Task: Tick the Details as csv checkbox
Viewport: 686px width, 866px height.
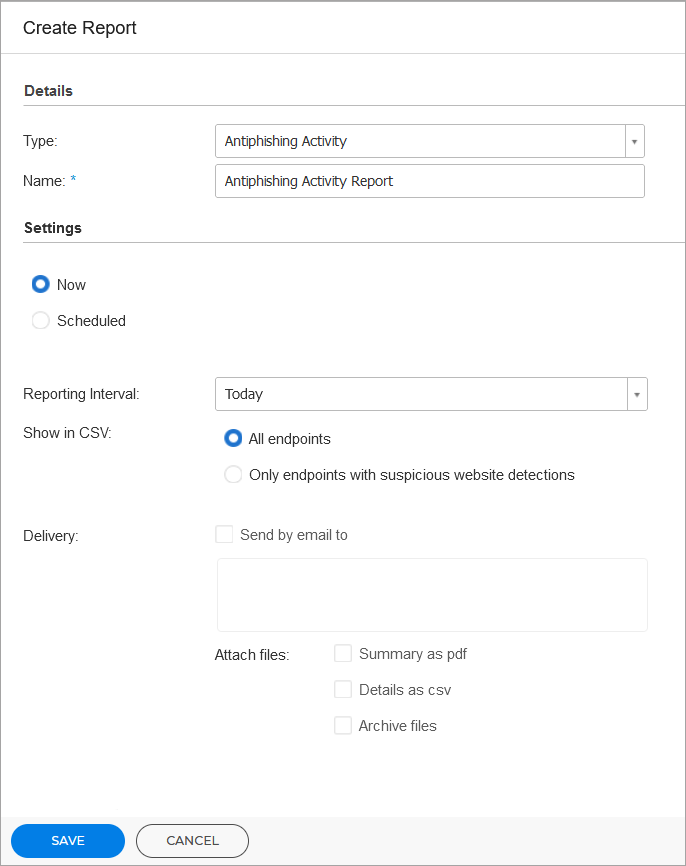Action: click(x=343, y=690)
